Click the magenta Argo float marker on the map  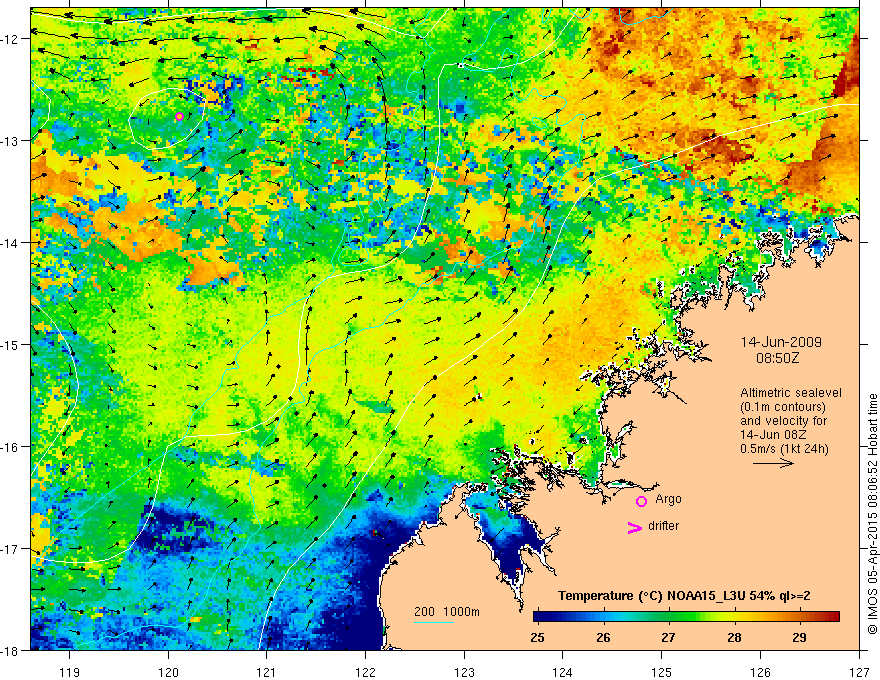point(180,117)
